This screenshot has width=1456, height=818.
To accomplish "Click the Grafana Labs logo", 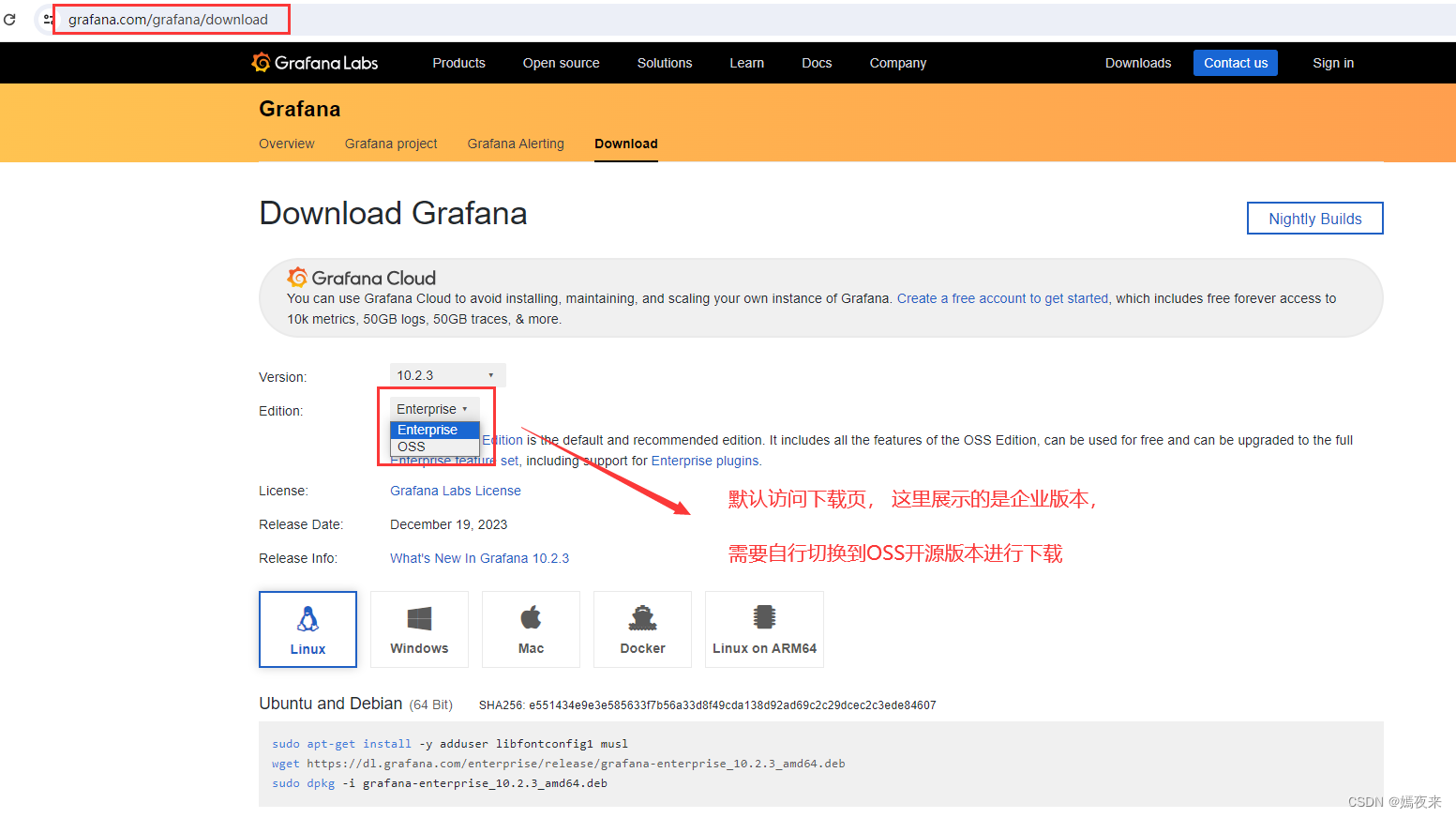I will click(x=315, y=63).
